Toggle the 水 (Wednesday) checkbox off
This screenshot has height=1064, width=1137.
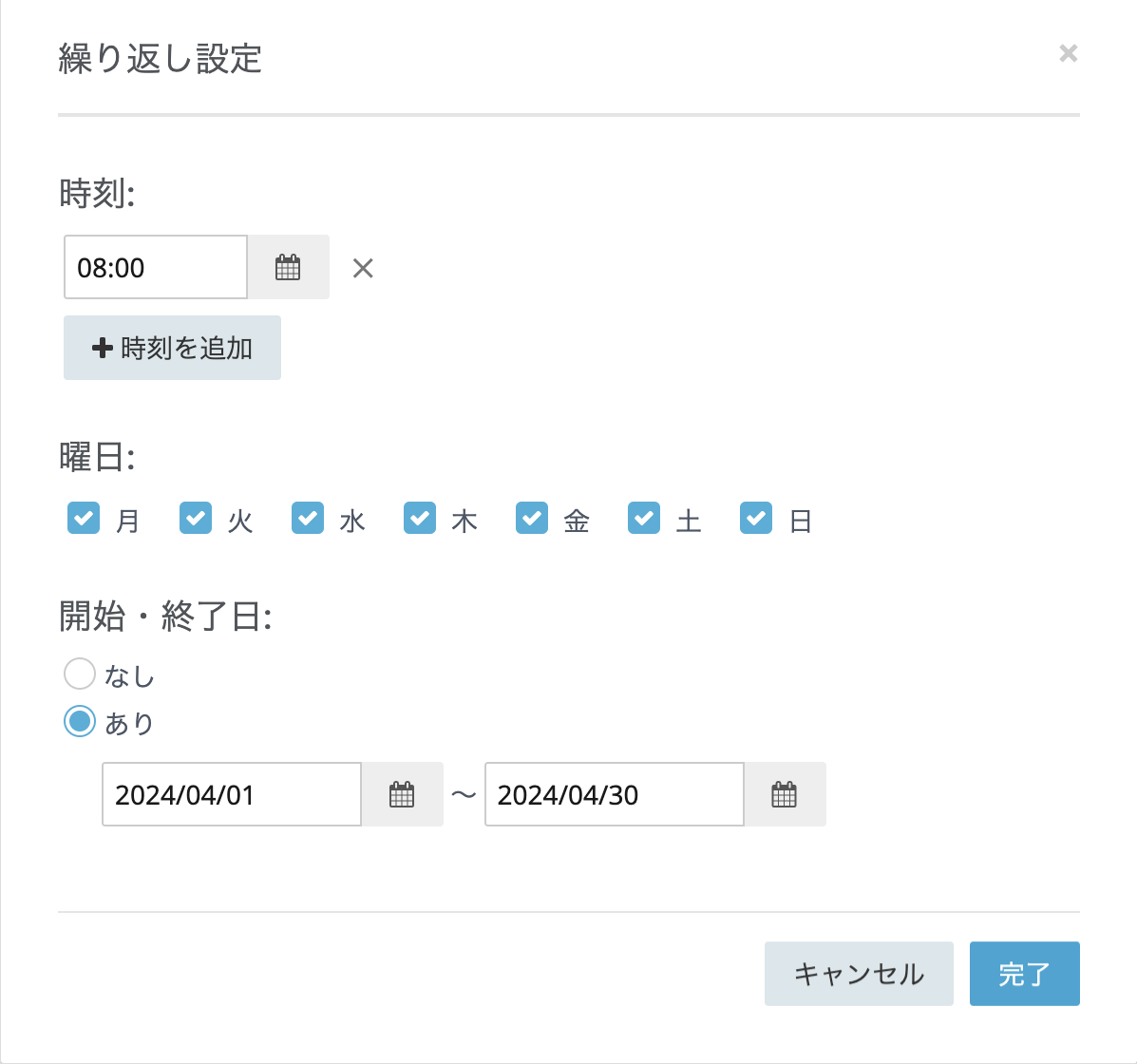point(307,518)
